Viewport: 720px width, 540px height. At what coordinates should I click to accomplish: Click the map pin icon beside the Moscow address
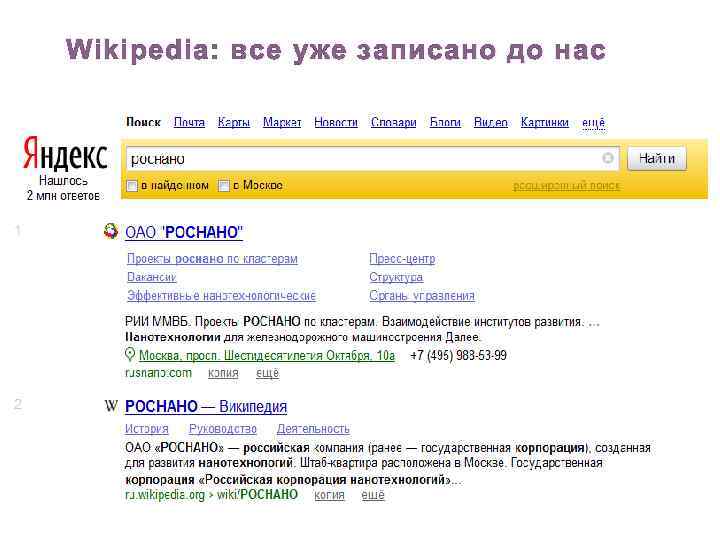[x=130, y=354]
